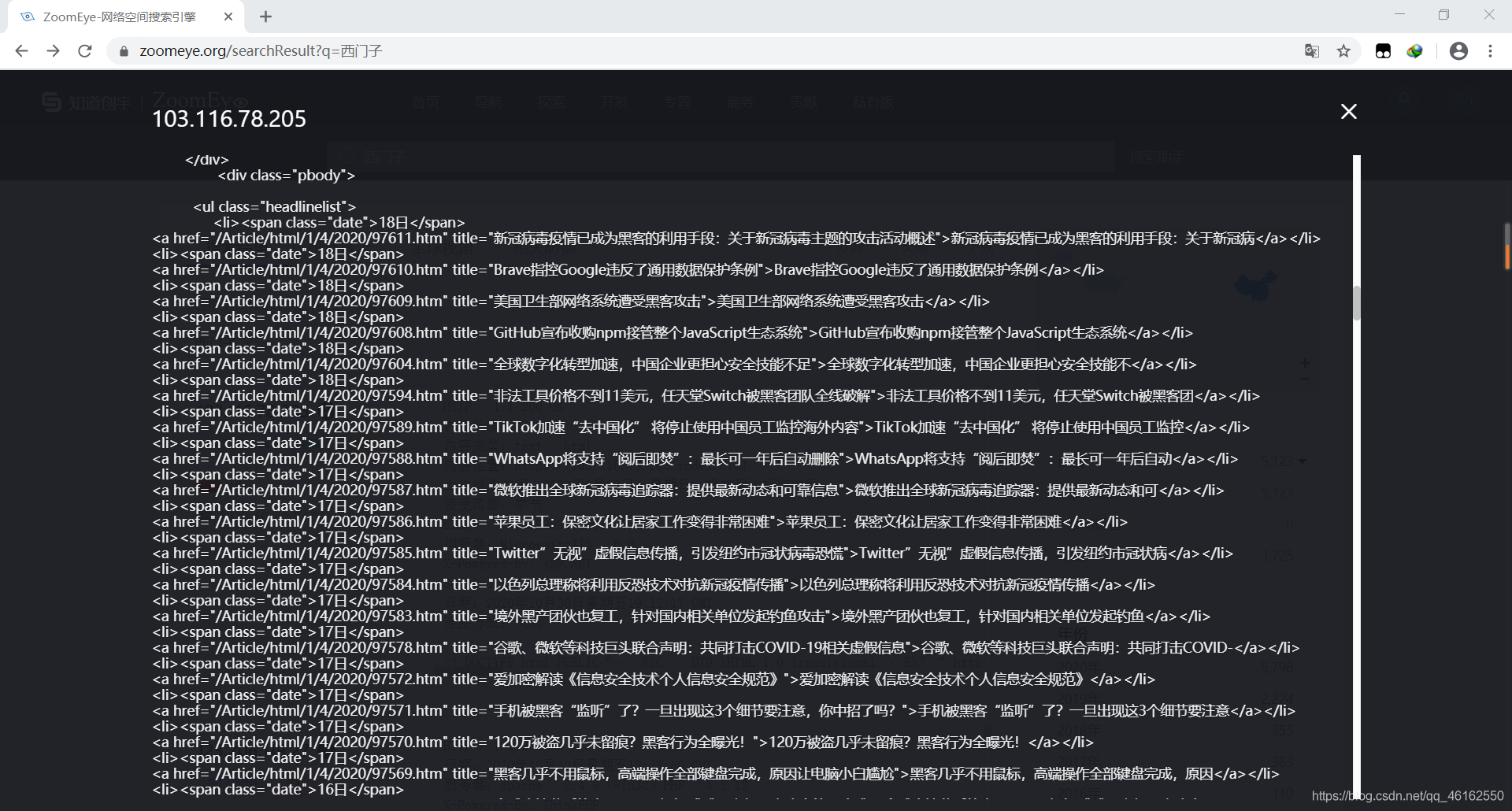
Task: Click the 120万被盗 line with 97570.htm
Action: [623, 742]
